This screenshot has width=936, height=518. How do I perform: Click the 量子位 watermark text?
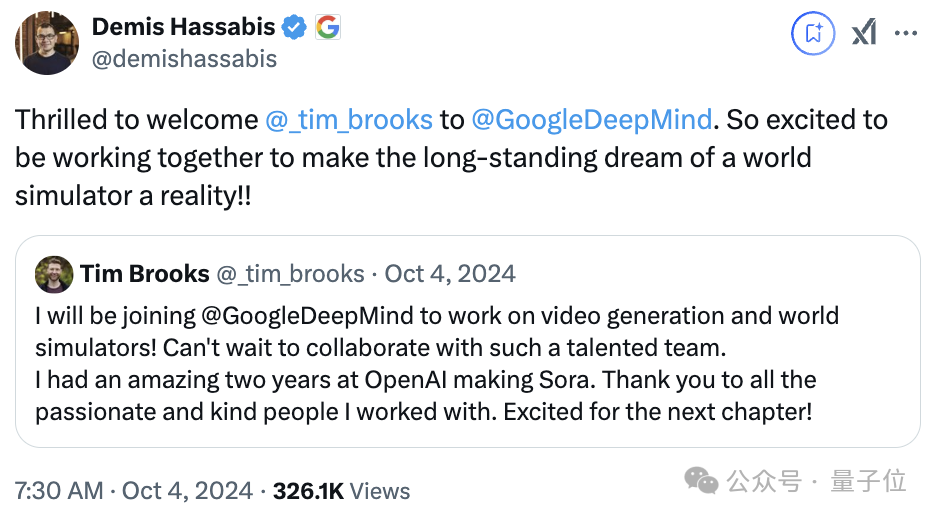pyautogui.click(x=868, y=482)
